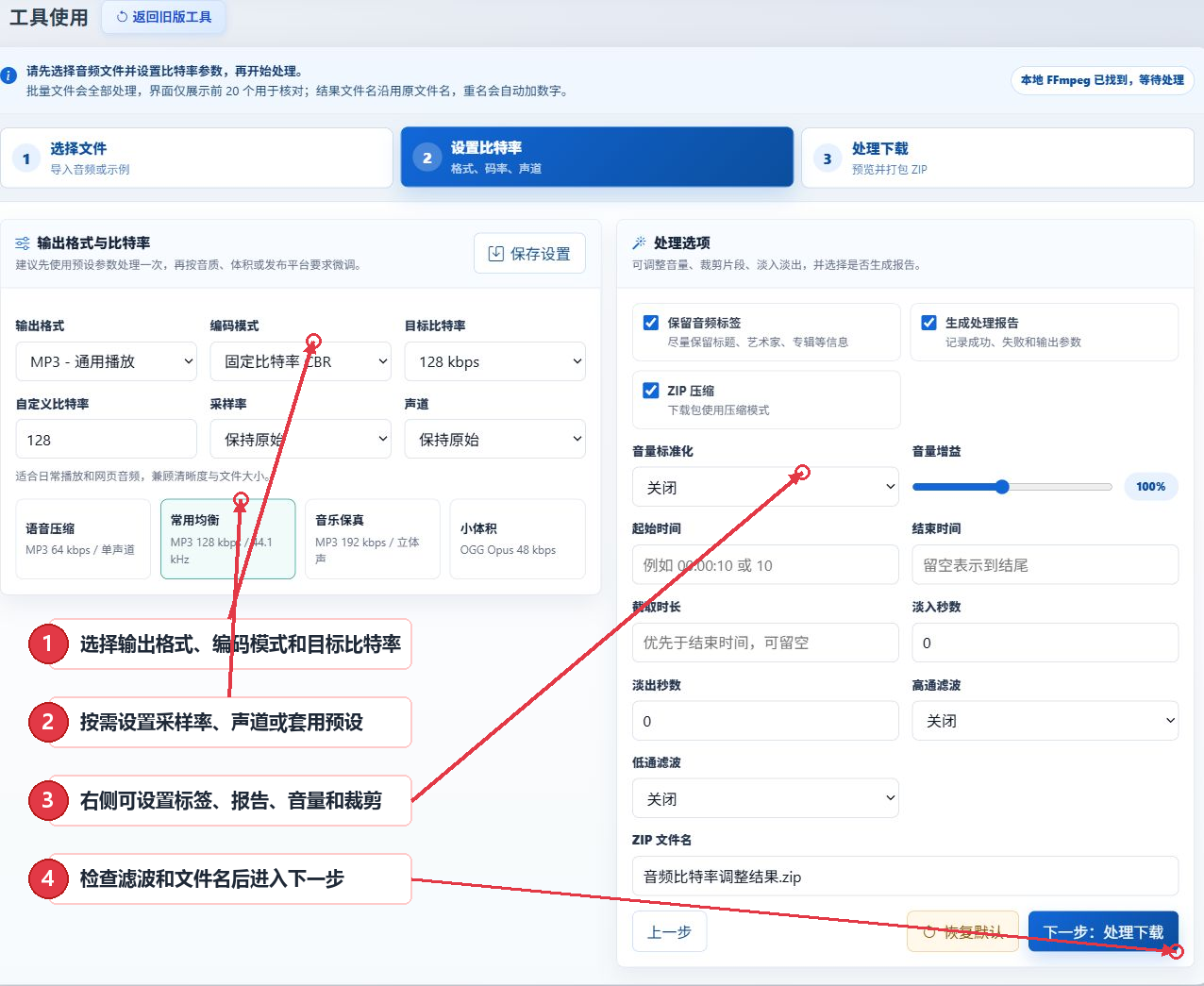Open 采样率 dropdown
This screenshot has height=986, width=1204.
[301, 440]
